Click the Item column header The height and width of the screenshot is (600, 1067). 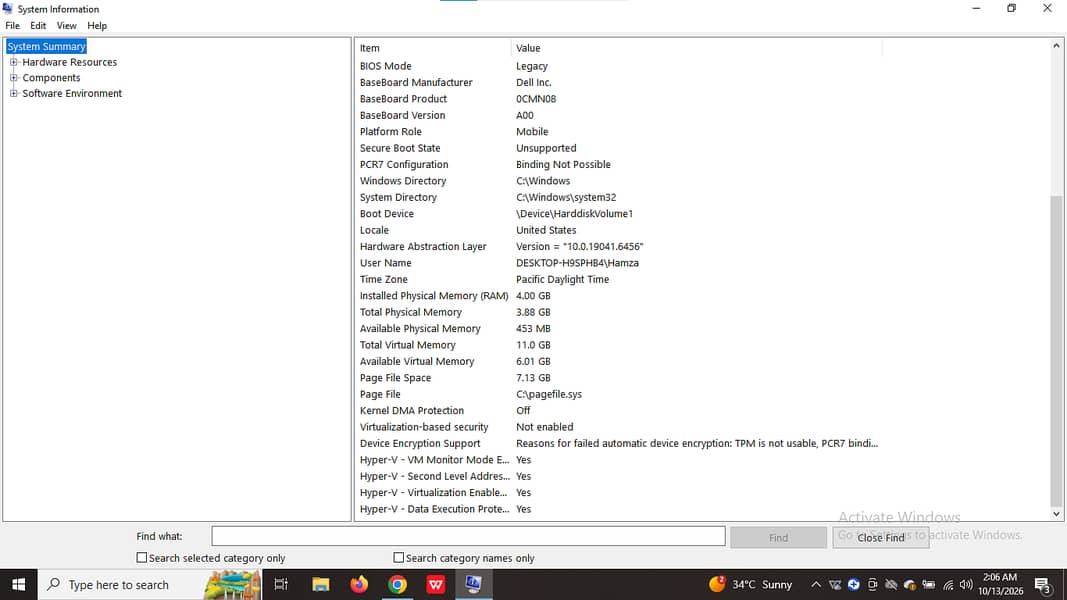(x=433, y=48)
